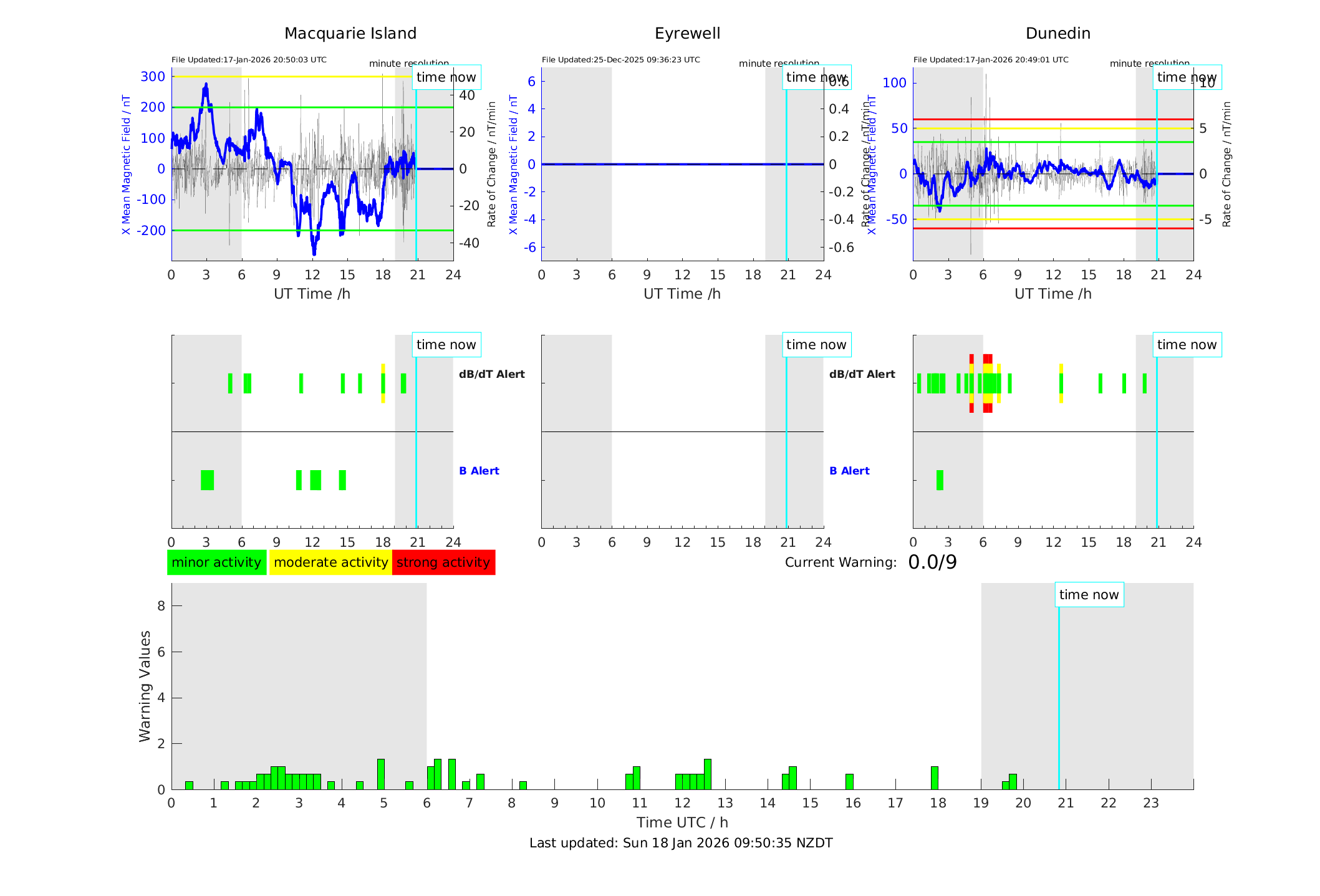Click Macquarie Island dB/dT Alert label
The width and height of the screenshot is (1320, 896).
[491, 374]
